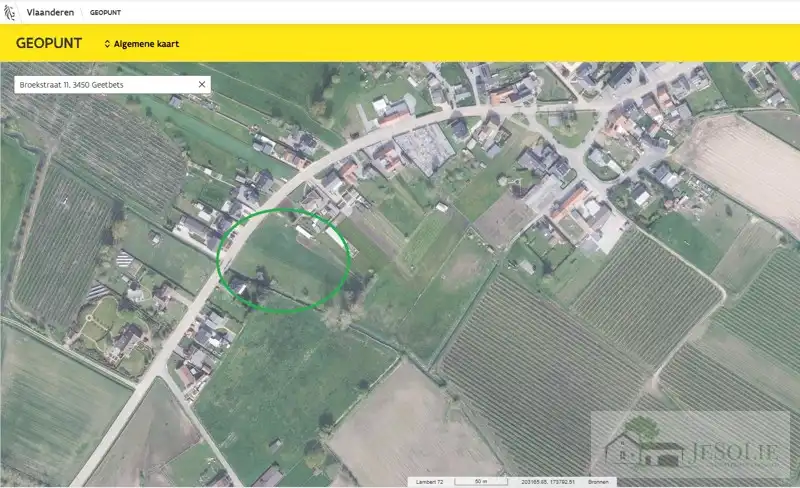This screenshot has width=800, height=488.
Task: Click the gray paved lot near top center
Action: [426, 148]
